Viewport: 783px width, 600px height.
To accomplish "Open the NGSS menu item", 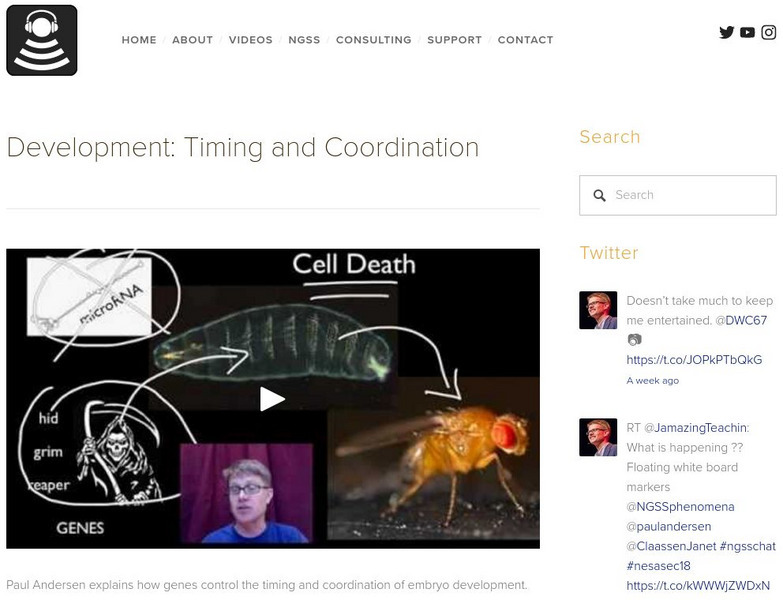I will click(304, 40).
